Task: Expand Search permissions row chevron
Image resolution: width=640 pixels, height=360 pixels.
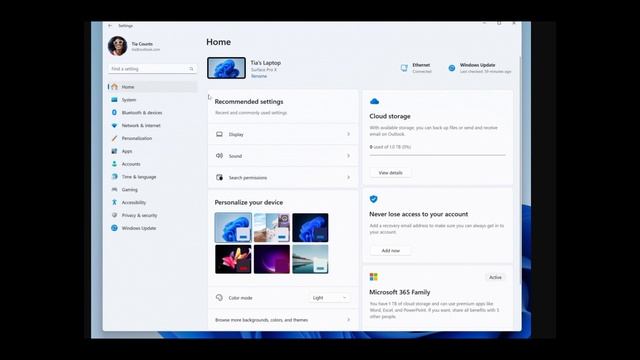Action: click(x=348, y=178)
